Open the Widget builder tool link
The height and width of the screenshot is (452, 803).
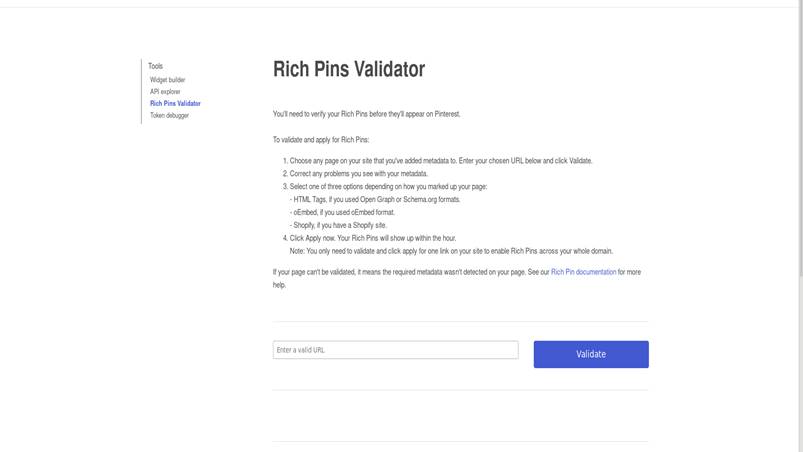coord(167,80)
